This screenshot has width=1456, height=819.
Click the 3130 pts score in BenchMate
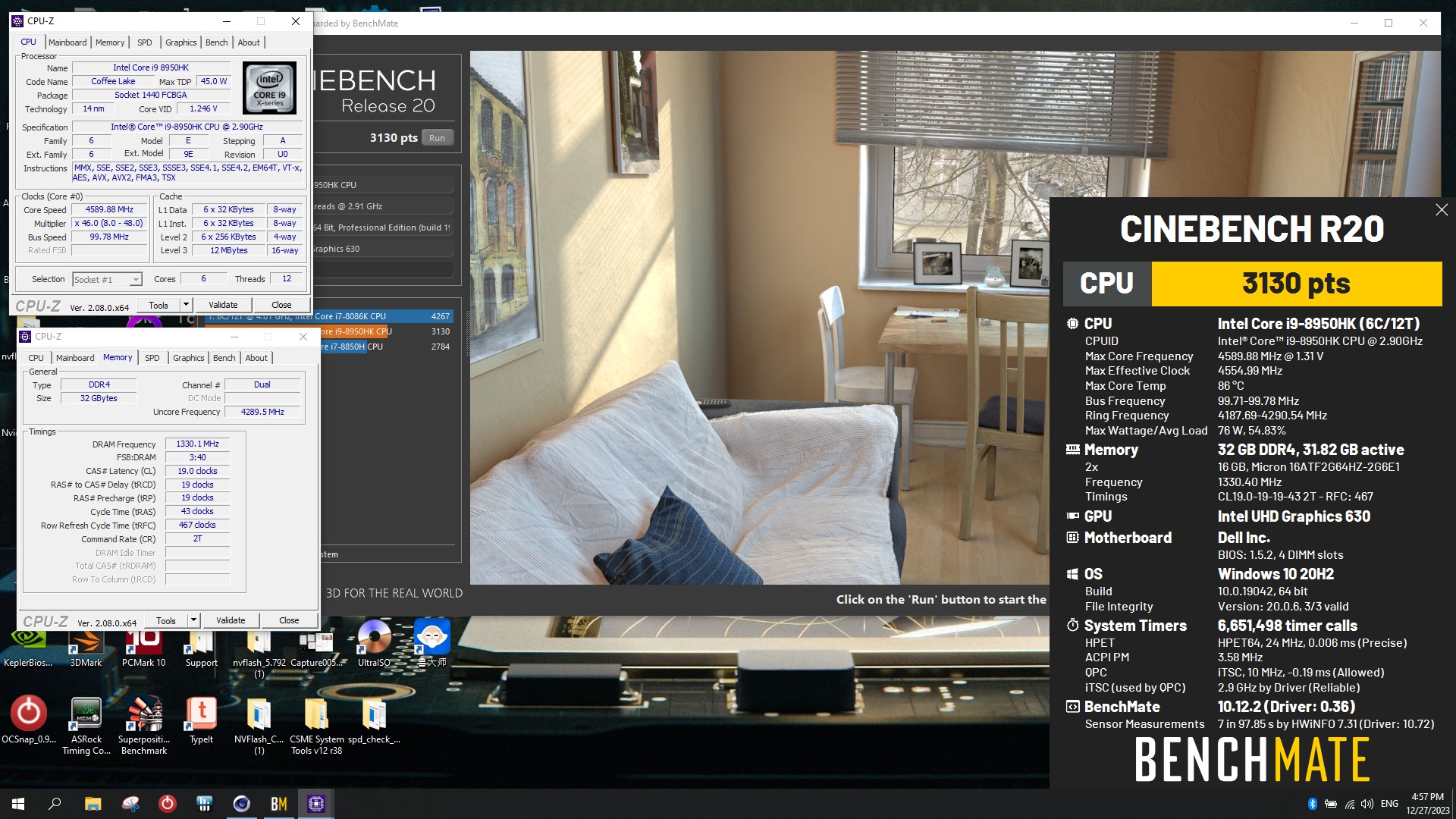1296,284
